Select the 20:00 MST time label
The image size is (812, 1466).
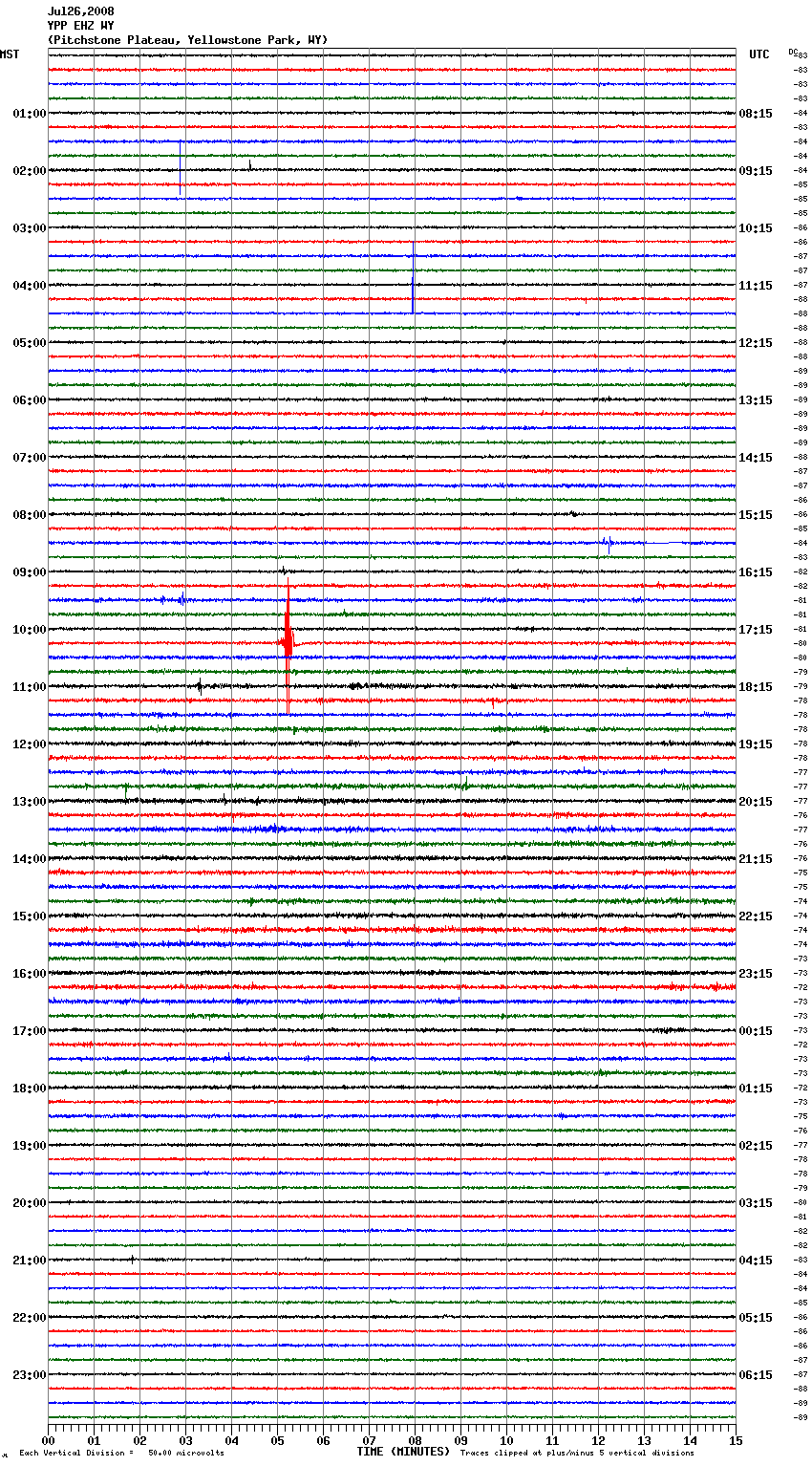(x=30, y=1203)
